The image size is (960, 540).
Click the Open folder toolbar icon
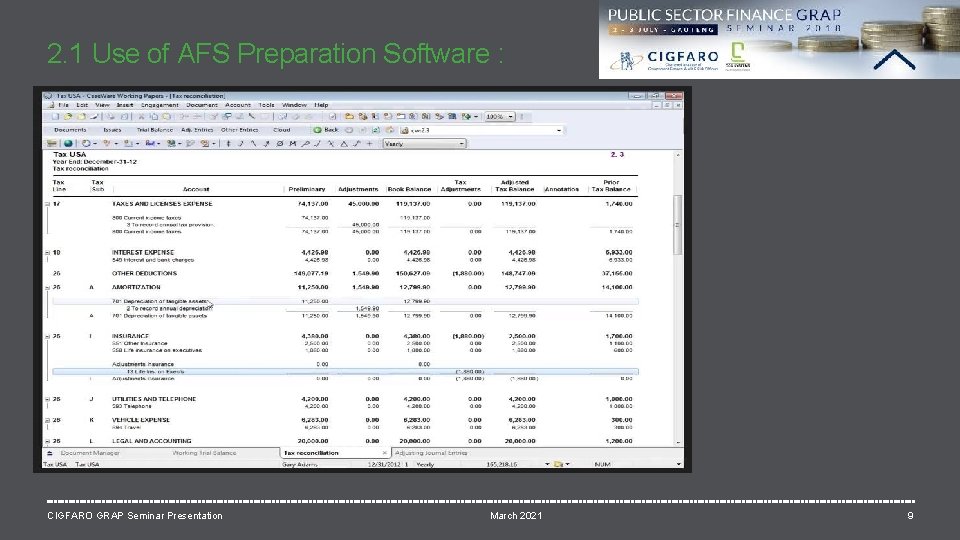pyautogui.click(x=68, y=116)
